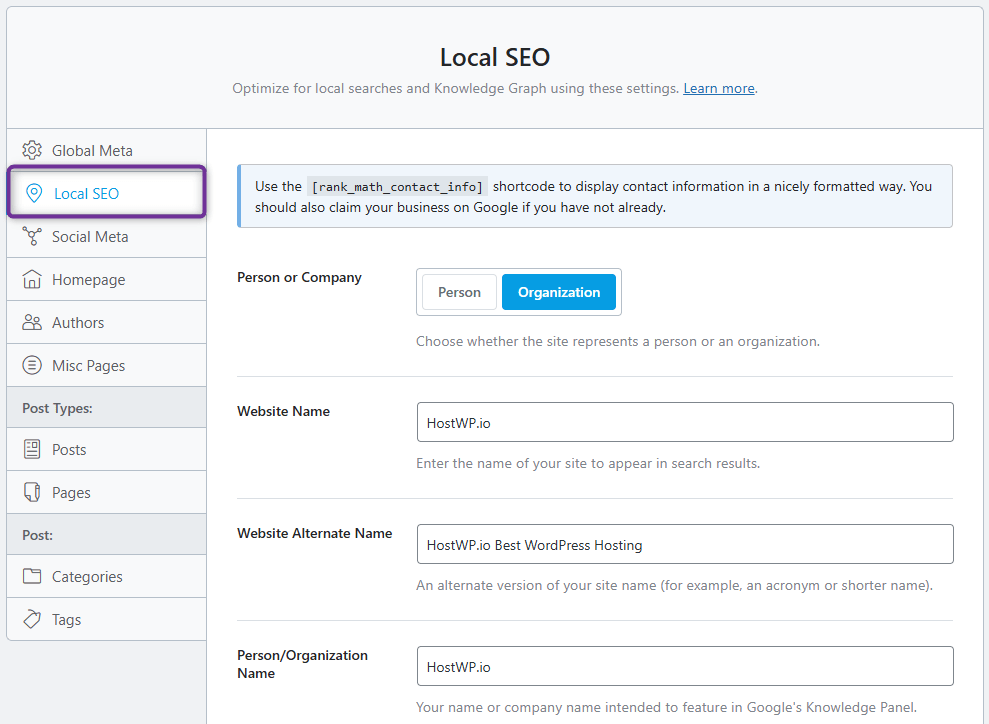The height and width of the screenshot is (724, 989).
Task: Click the [rank_math_contact_info] shortcode text
Action: (397, 187)
